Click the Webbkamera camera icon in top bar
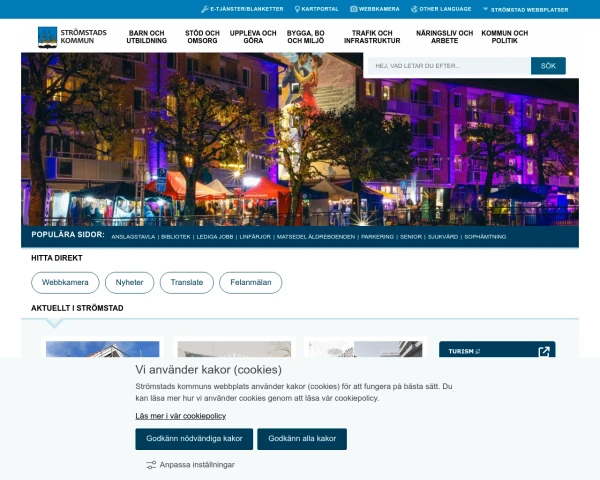This screenshot has width=600, height=480. click(x=354, y=9)
